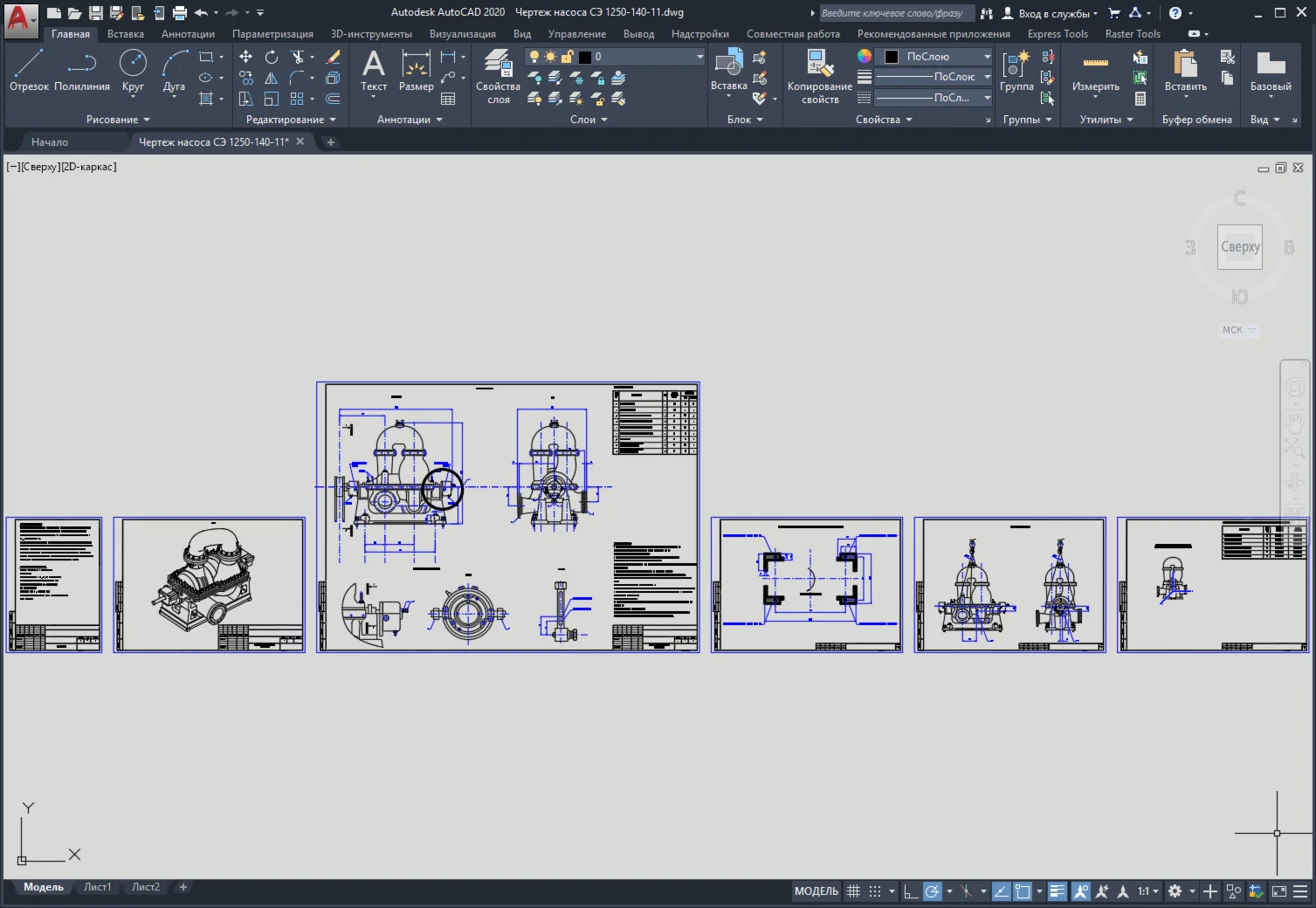The height and width of the screenshot is (908, 1316).
Task: Toggle object snap tracking
Action: coord(1002,891)
